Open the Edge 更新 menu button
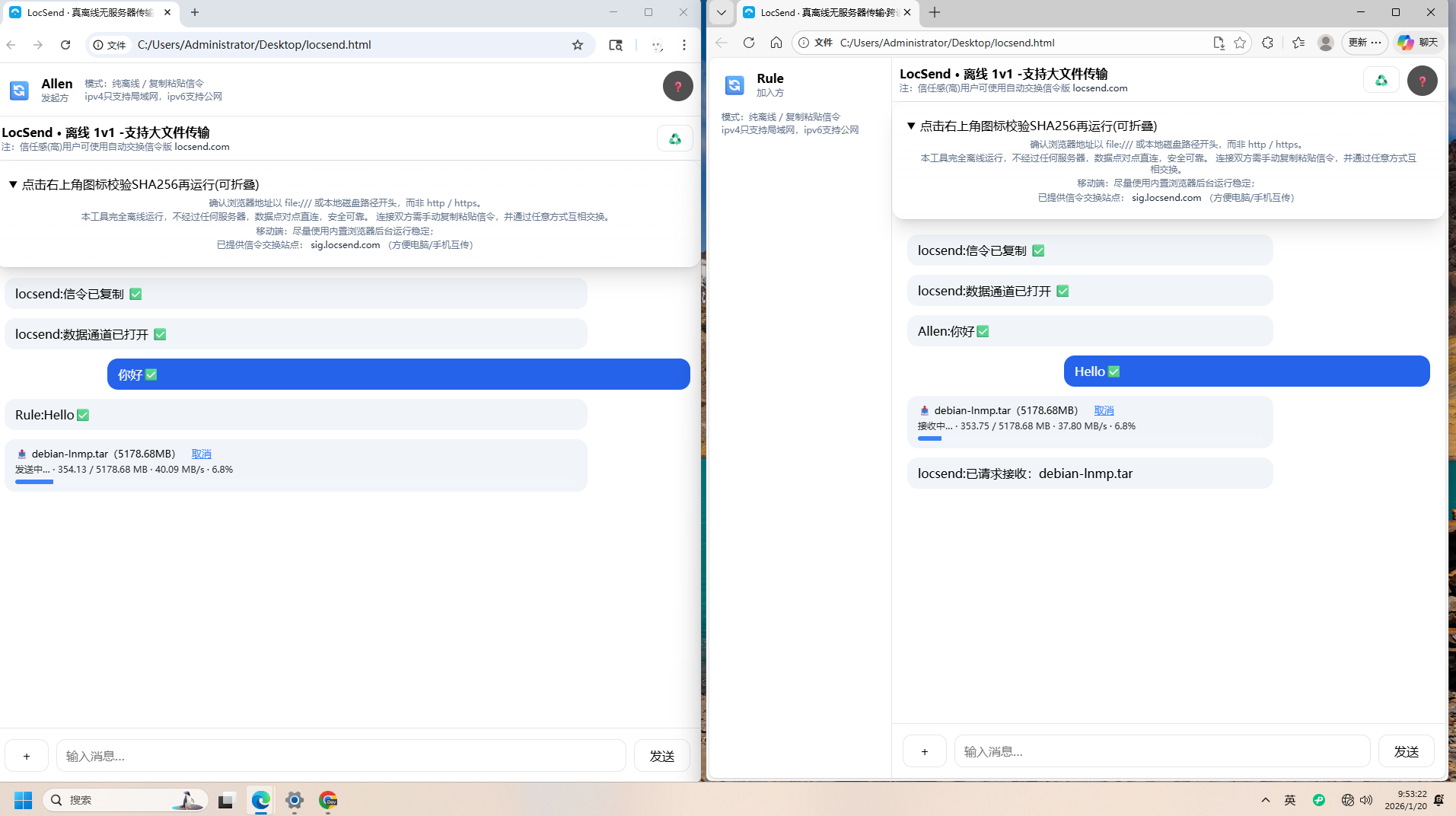1456x816 pixels. tap(1365, 43)
